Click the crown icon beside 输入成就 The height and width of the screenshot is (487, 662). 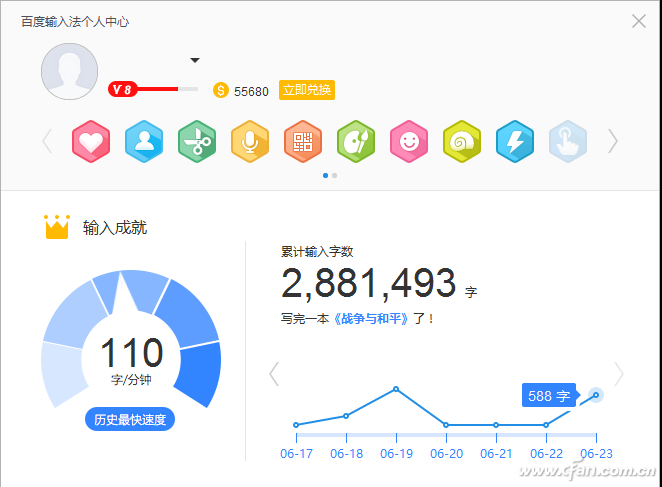[x=57, y=227]
